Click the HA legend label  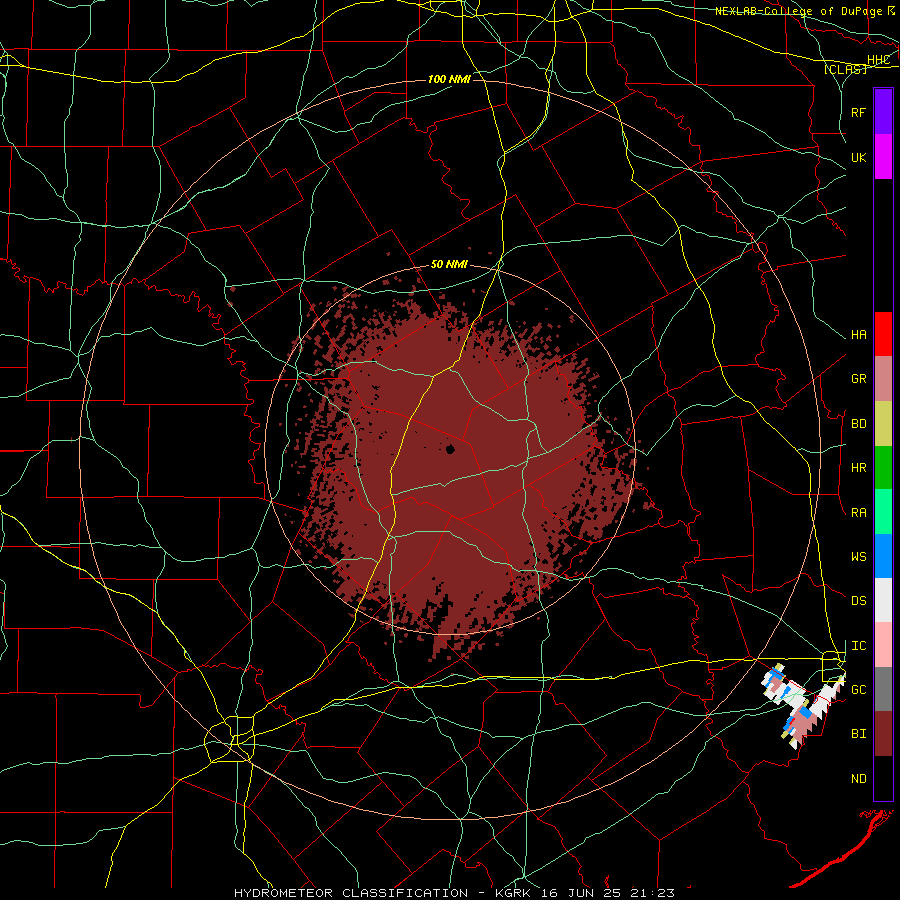[858, 335]
